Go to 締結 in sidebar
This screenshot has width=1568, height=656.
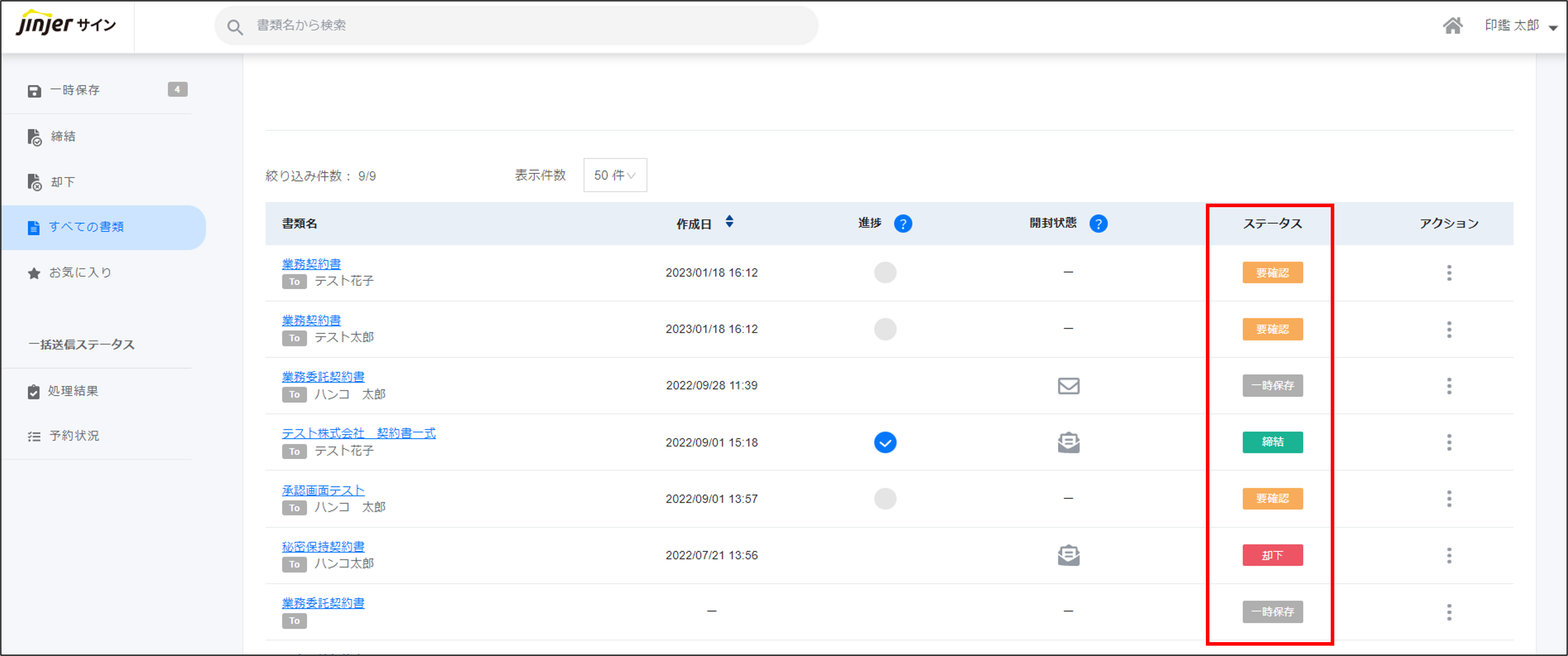(x=63, y=136)
